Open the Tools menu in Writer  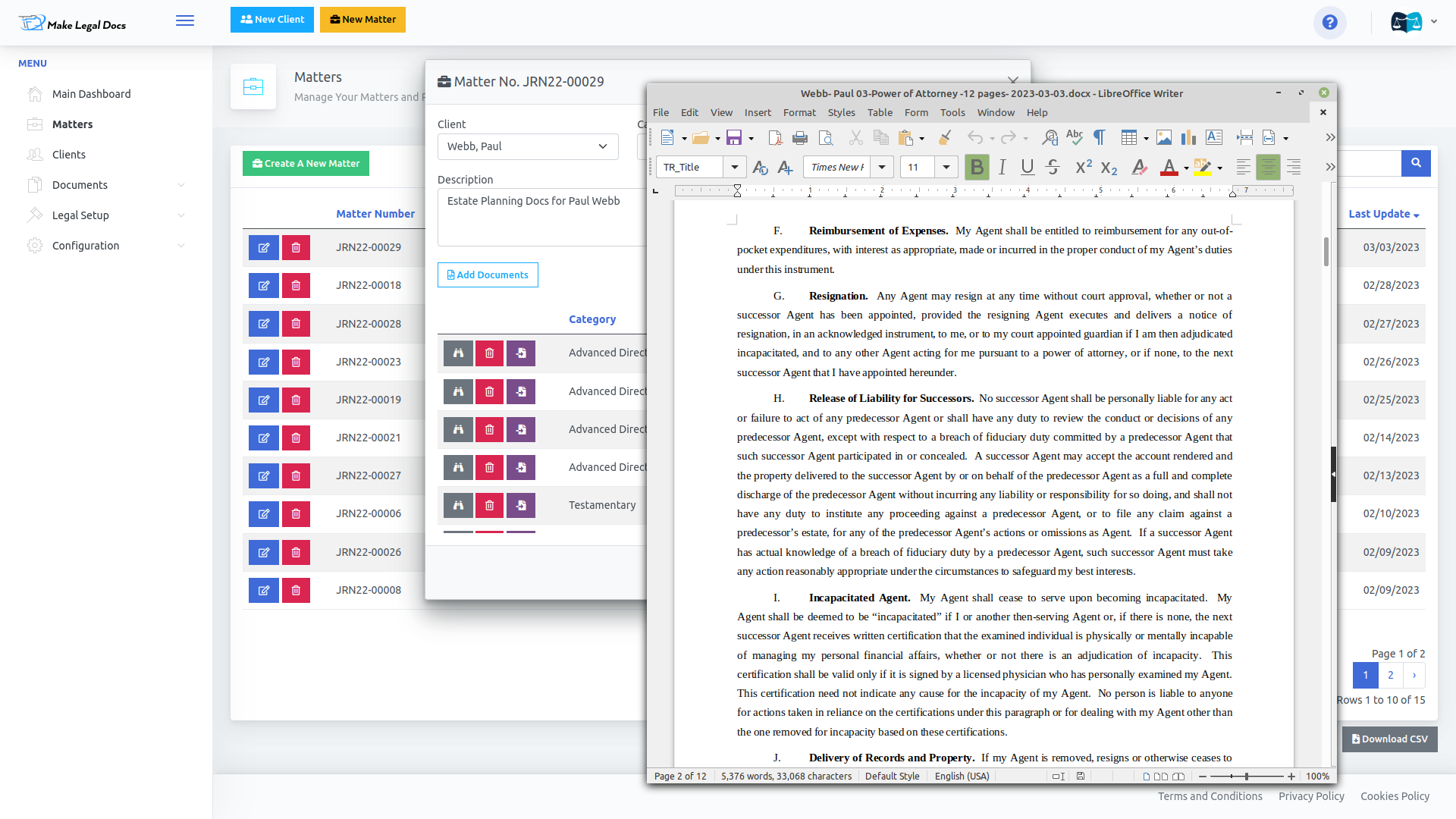pyautogui.click(x=952, y=113)
